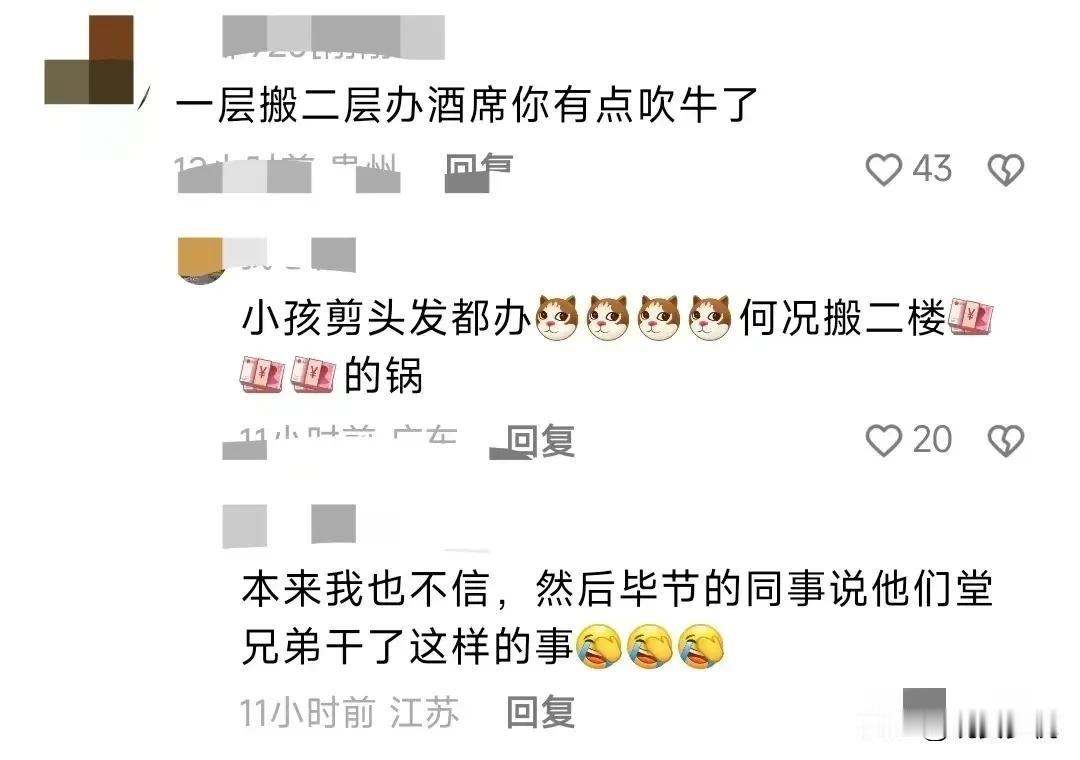Tap the 11小时前 江苏 timestamp
Image resolution: width=1080 pixels, height=760 pixels.
[x=349, y=712]
